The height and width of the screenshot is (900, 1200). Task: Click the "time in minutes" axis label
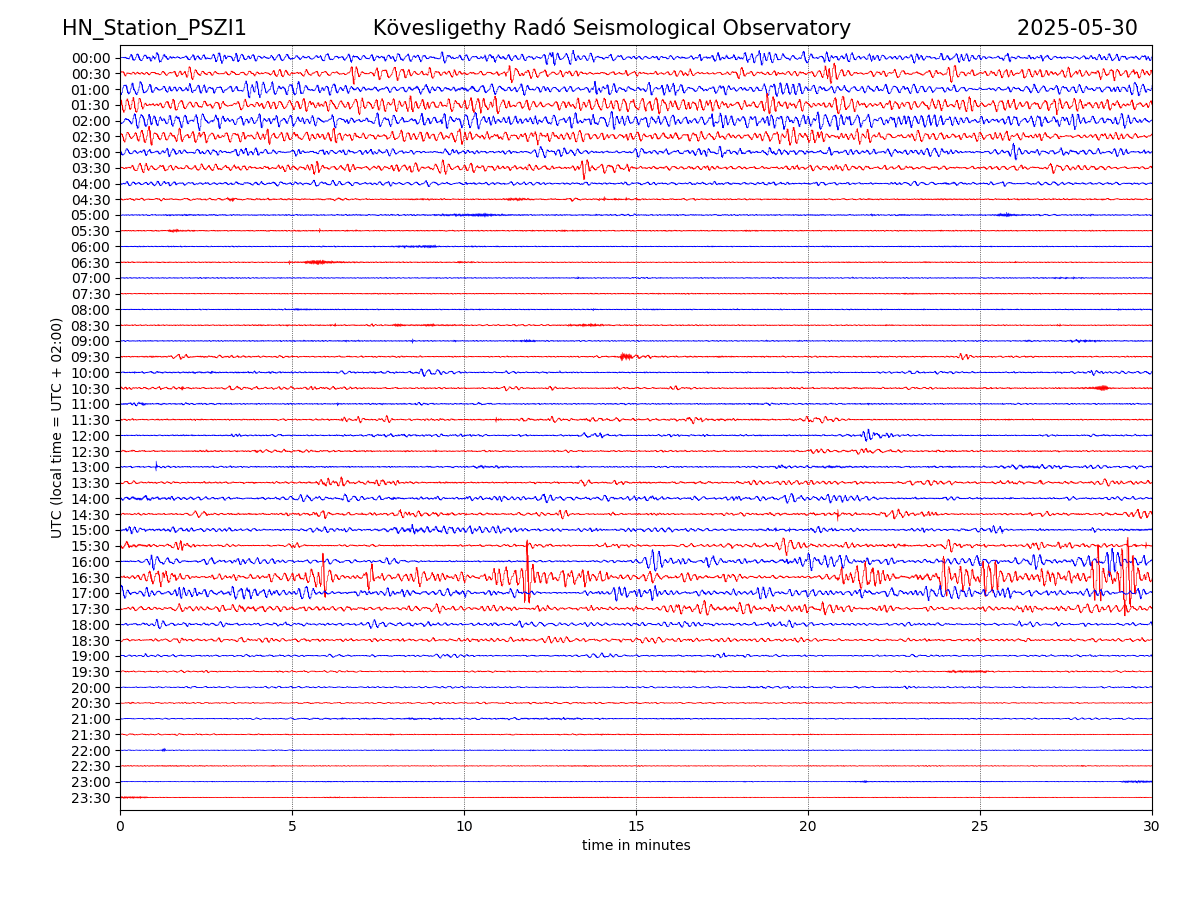[636, 846]
